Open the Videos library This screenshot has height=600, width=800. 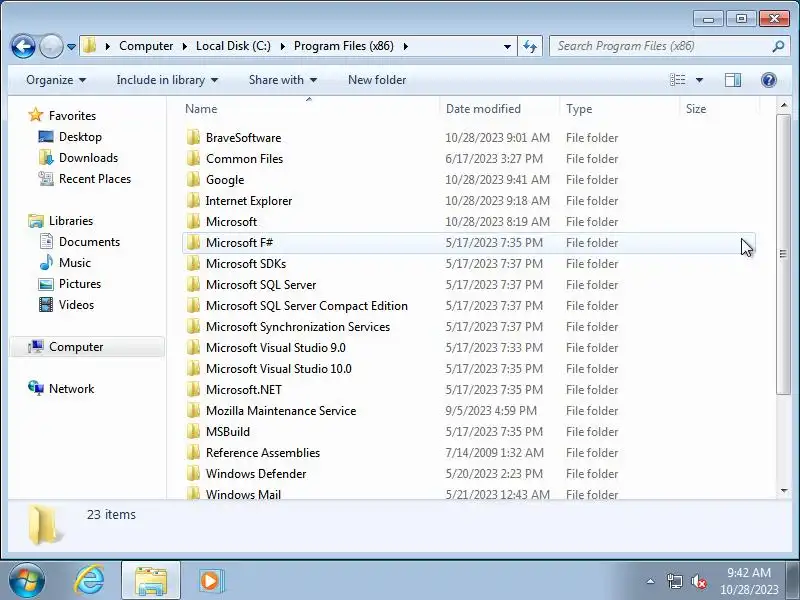tap(66, 305)
